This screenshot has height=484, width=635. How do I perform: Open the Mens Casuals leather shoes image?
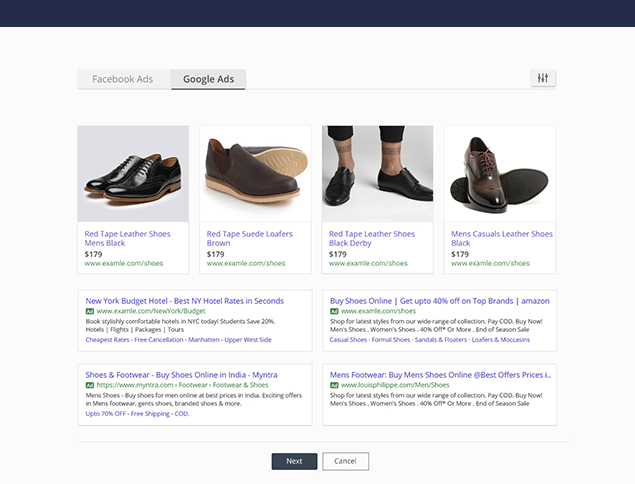tap(500, 173)
